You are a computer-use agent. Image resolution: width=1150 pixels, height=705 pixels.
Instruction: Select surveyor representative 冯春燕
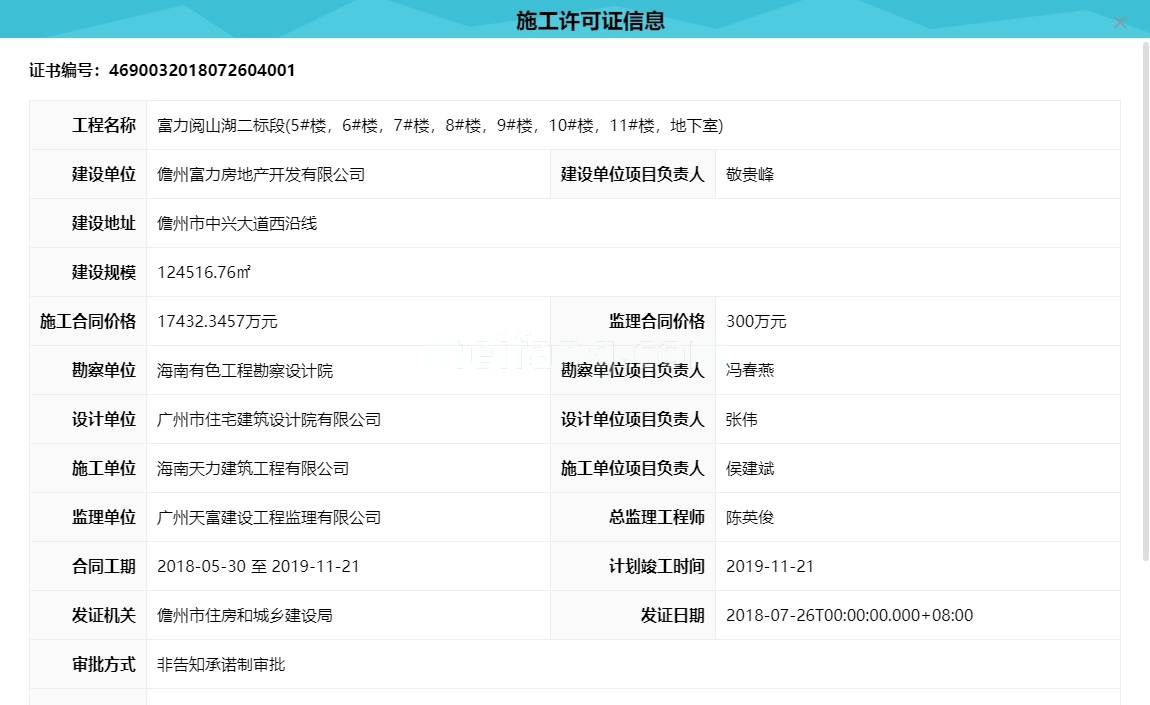tap(750, 370)
